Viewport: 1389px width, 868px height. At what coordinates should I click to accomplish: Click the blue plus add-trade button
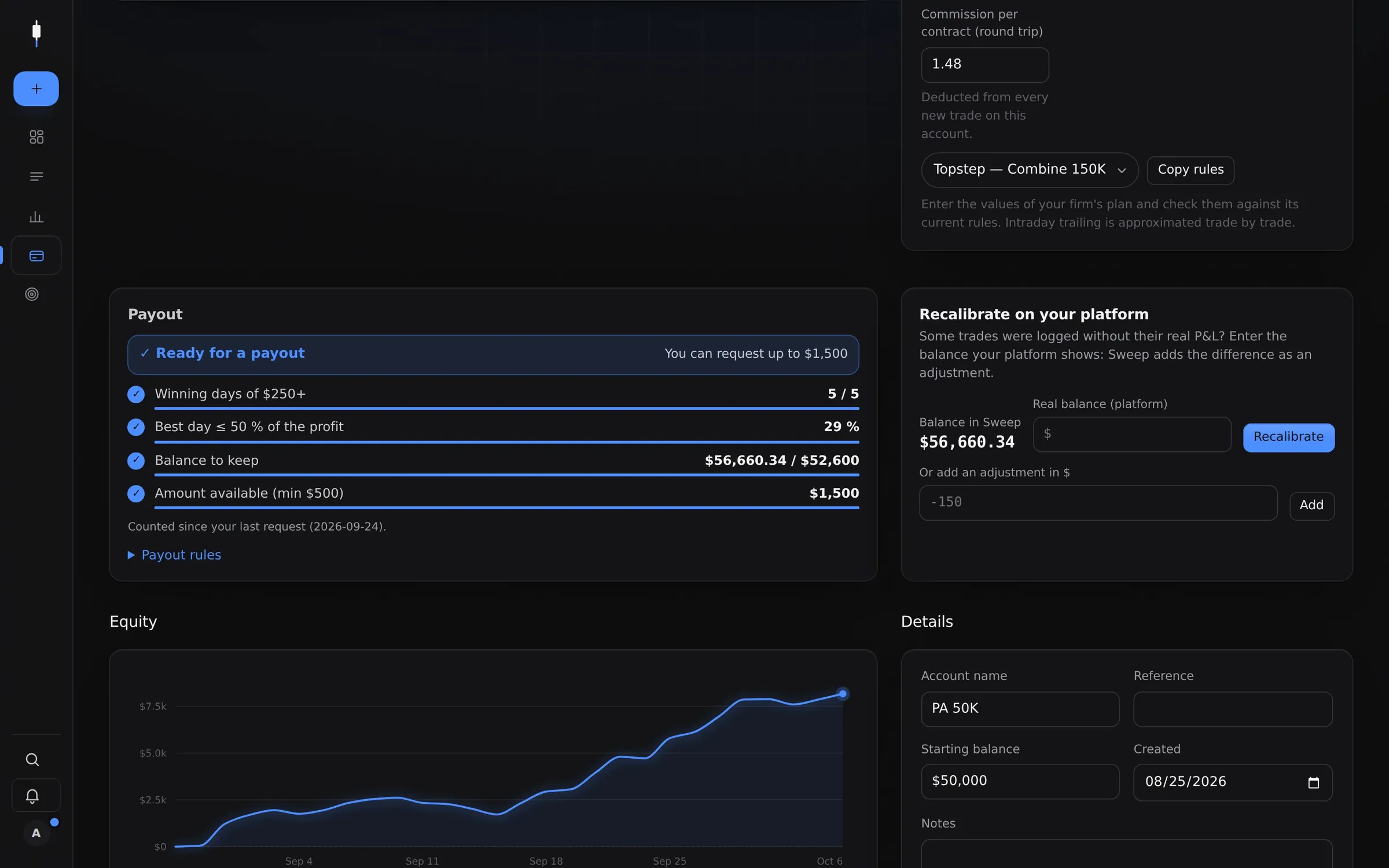36,89
